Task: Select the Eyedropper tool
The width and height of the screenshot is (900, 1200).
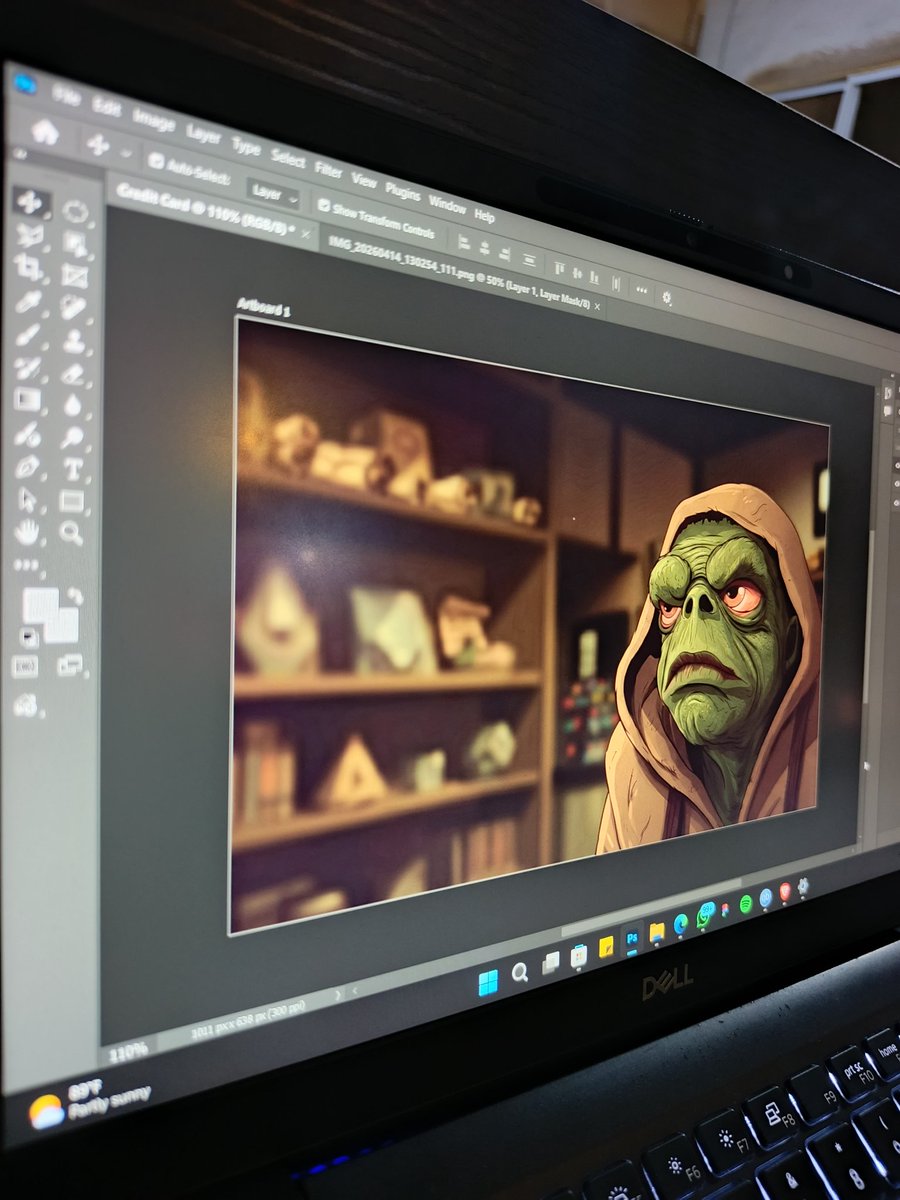Action: click(x=30, y=301)
